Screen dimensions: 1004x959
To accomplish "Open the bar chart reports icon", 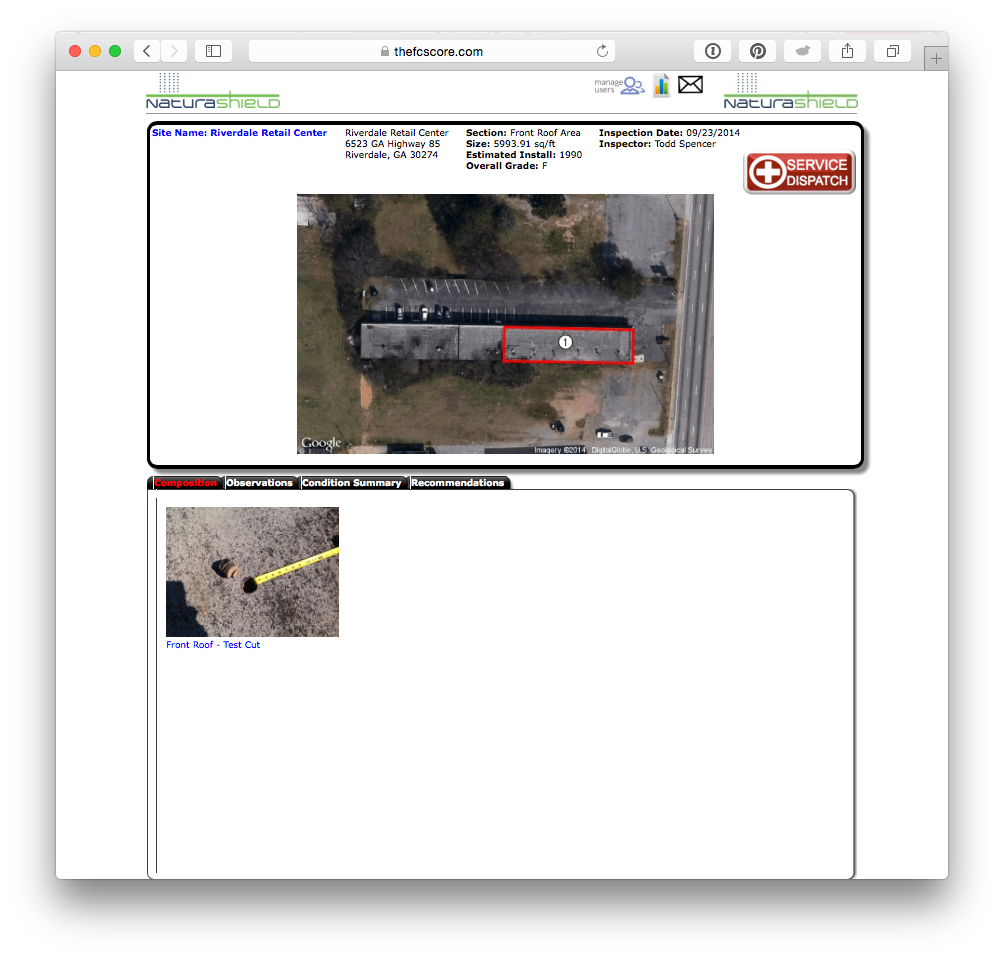I will tap(661, 86).
